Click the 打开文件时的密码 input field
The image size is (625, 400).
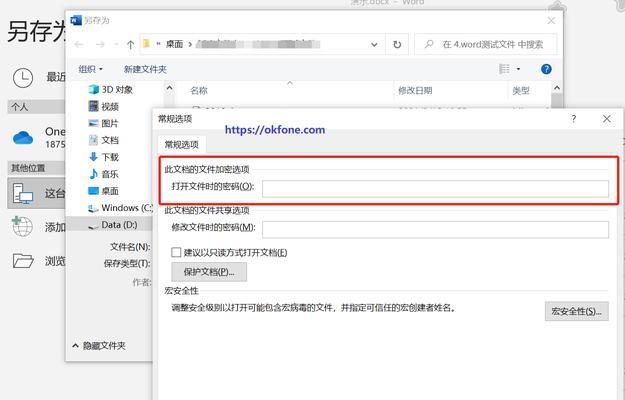tap(435, 188)
